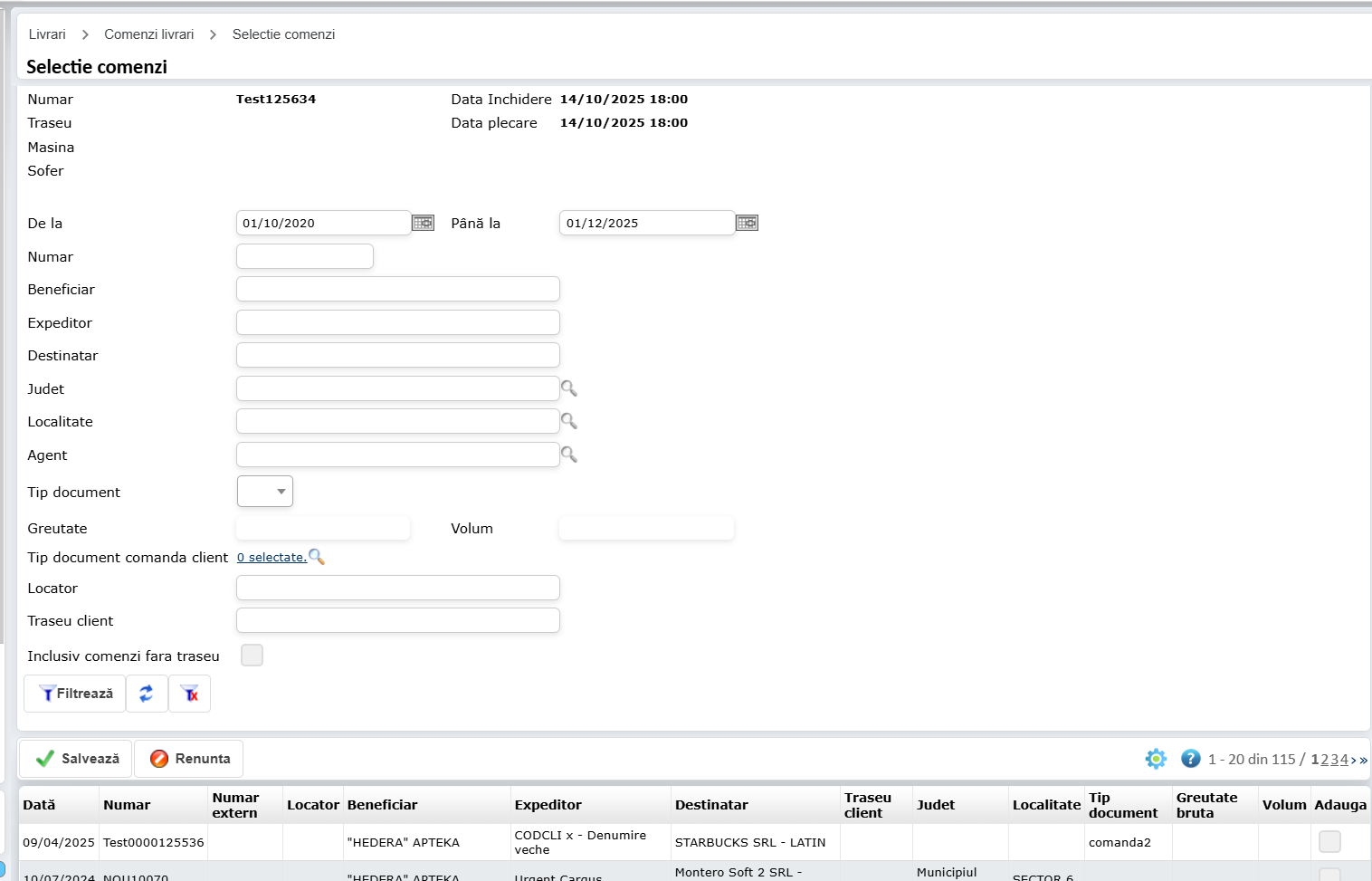The width and height of the screenshot is (1372, 881).
Task: Open the 0 selectate link
Action: pos(272,558)
